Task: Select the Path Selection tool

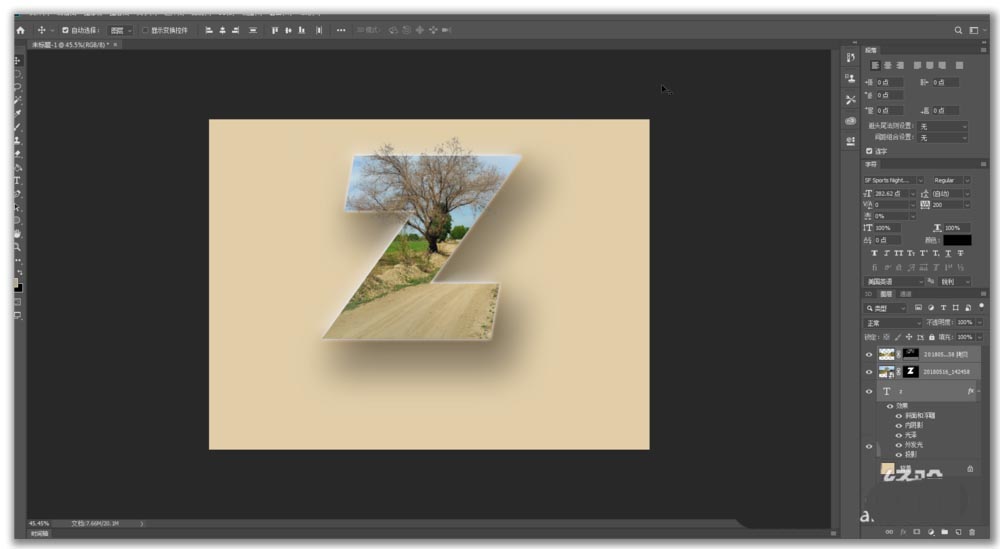Action: tap(18, 207)
